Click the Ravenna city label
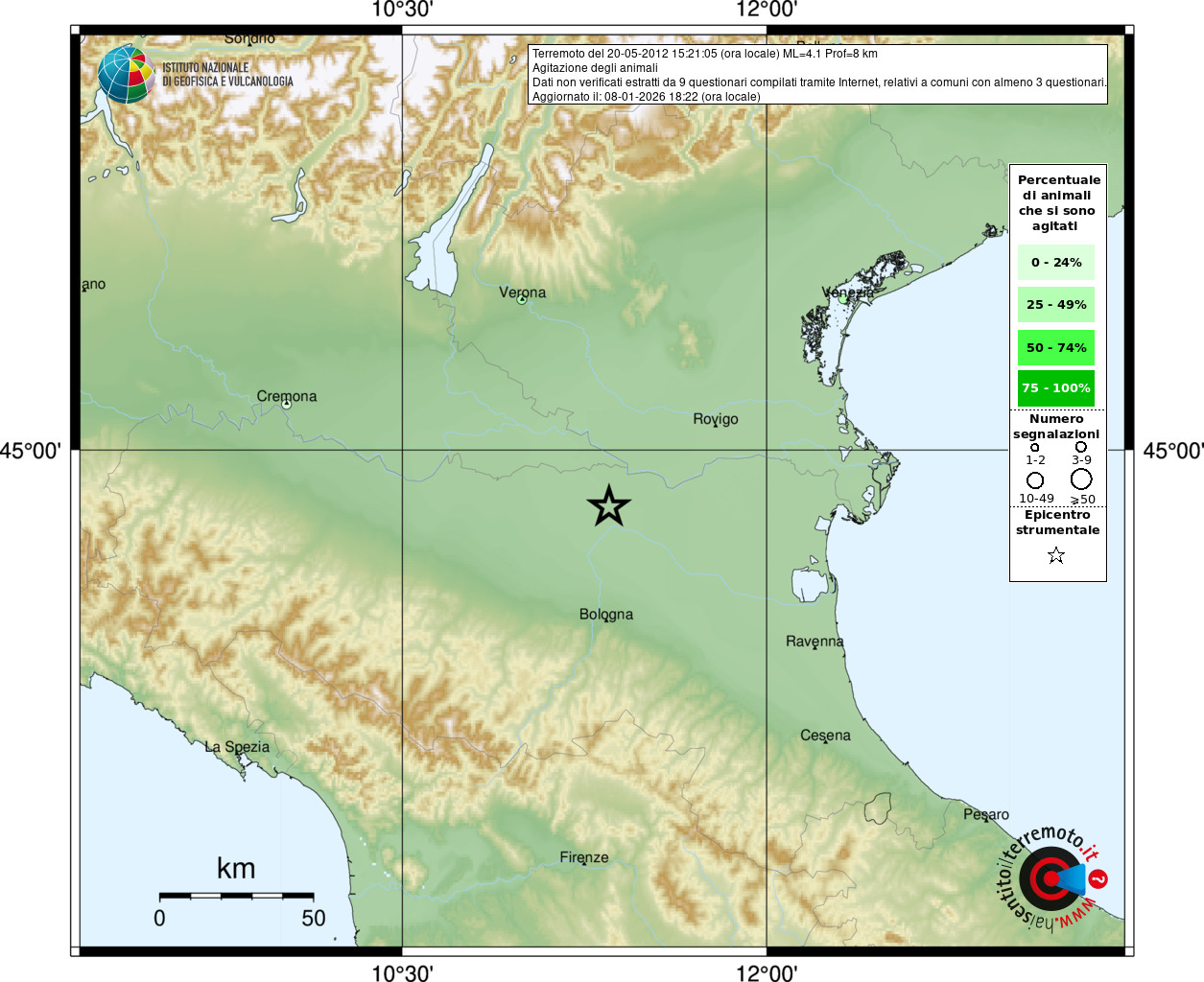1204x982 pixels. pyautogui.click(x=814, y=641)
